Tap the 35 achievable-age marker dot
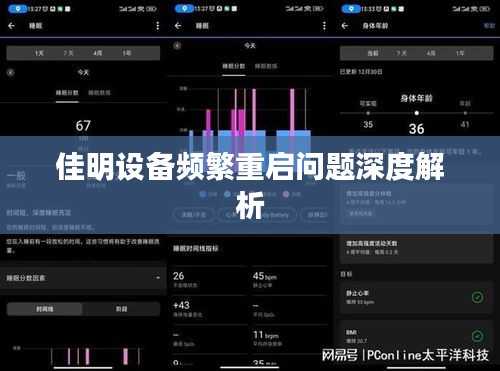The height and width of the screenshot is (371, 500). click(368, 113)
